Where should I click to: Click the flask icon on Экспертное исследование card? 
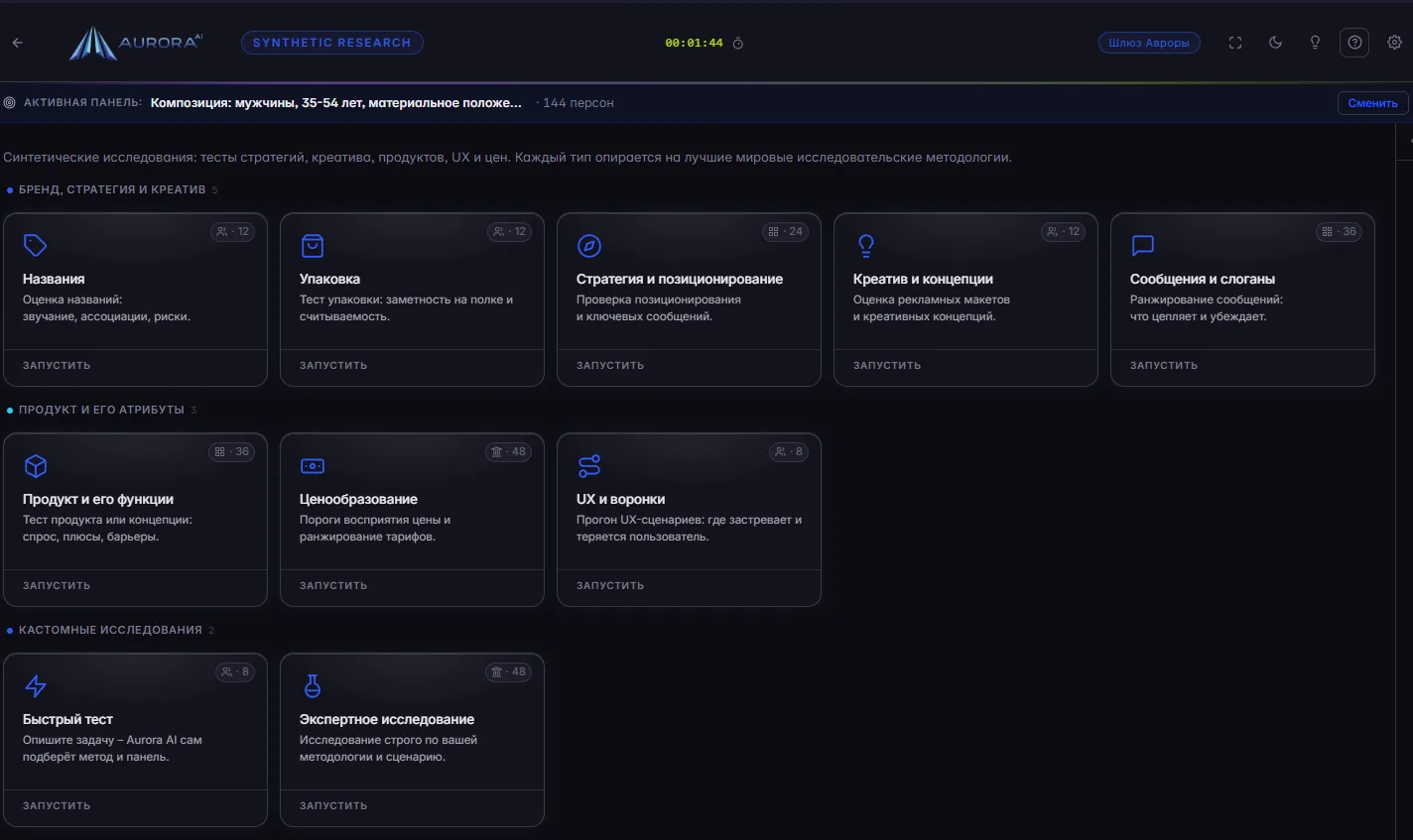313,685
